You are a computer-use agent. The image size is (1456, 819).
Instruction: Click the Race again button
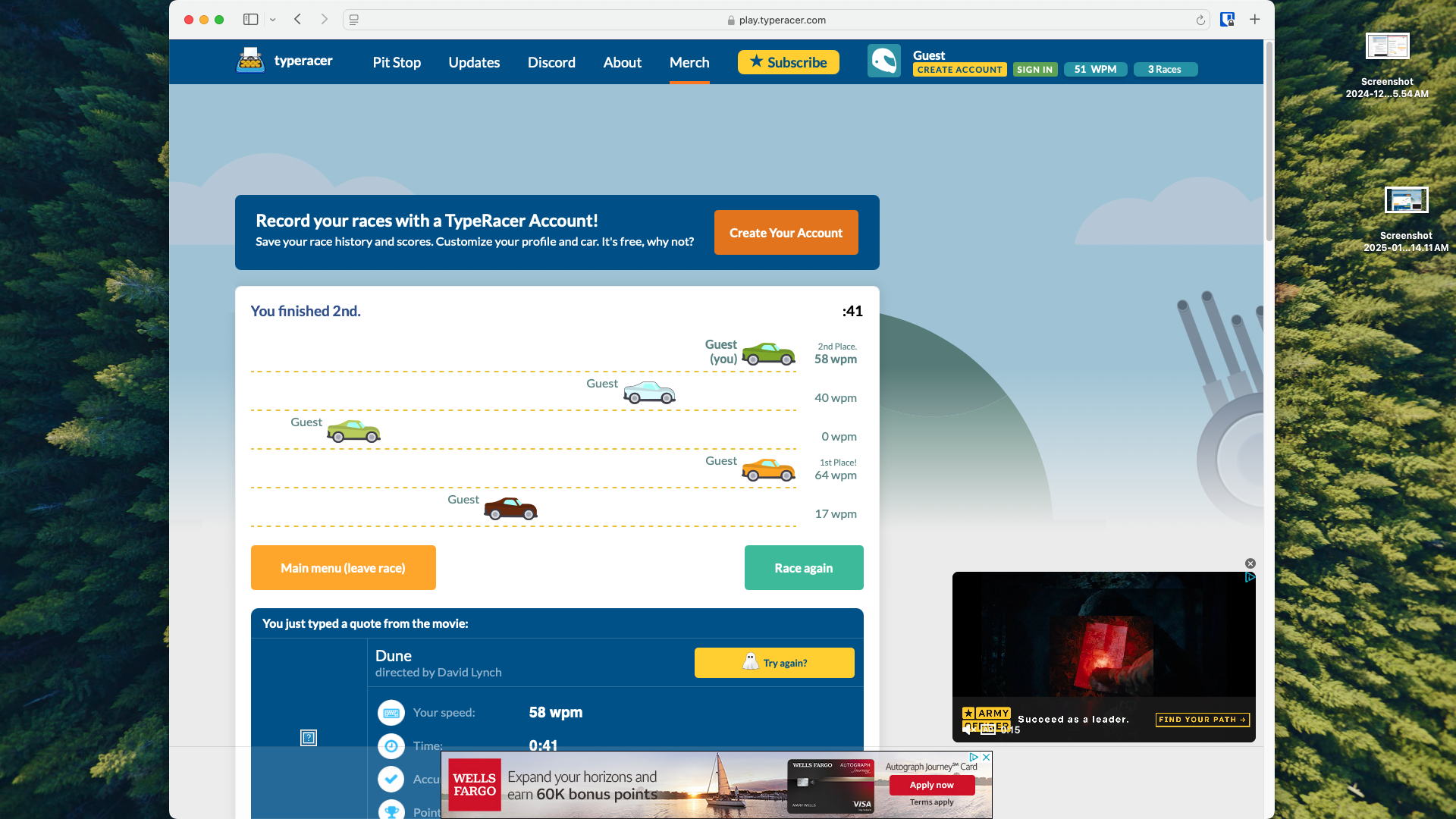(804, 567)
